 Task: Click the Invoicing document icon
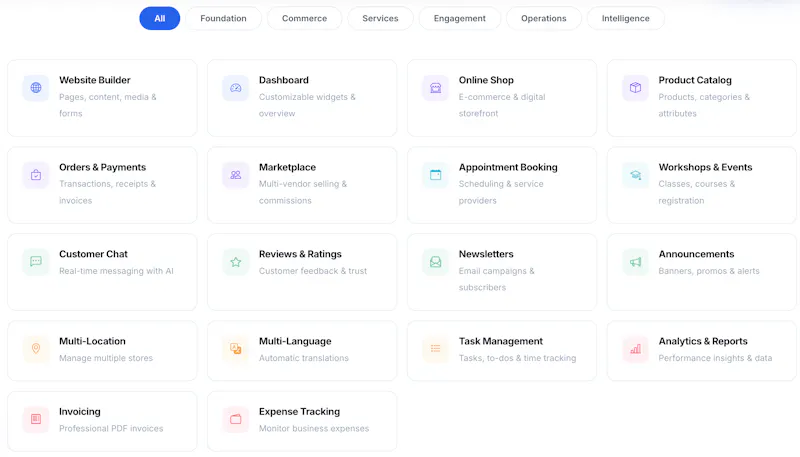click(36, 419)
